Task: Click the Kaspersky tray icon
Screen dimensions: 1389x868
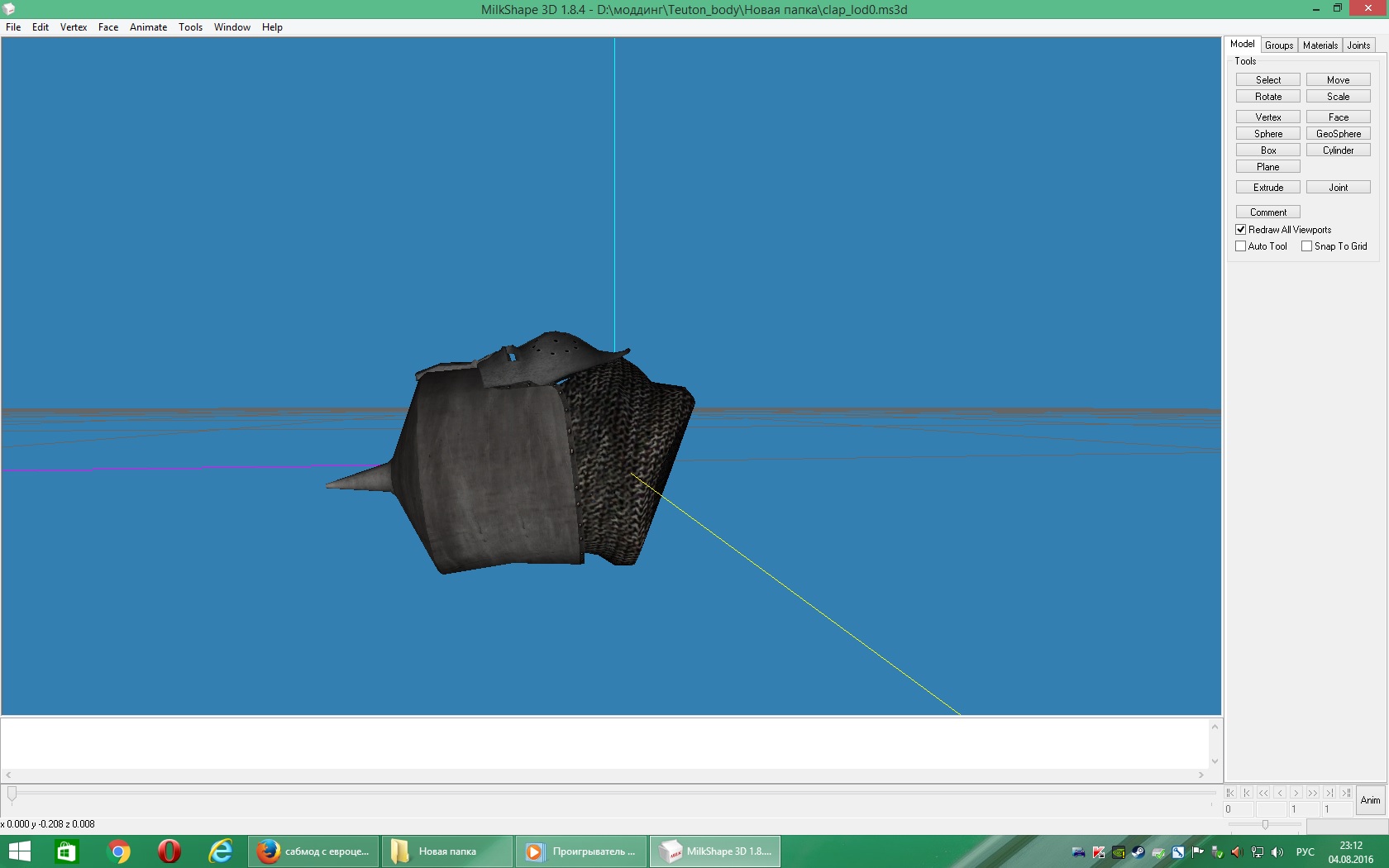Action: 1098,852
